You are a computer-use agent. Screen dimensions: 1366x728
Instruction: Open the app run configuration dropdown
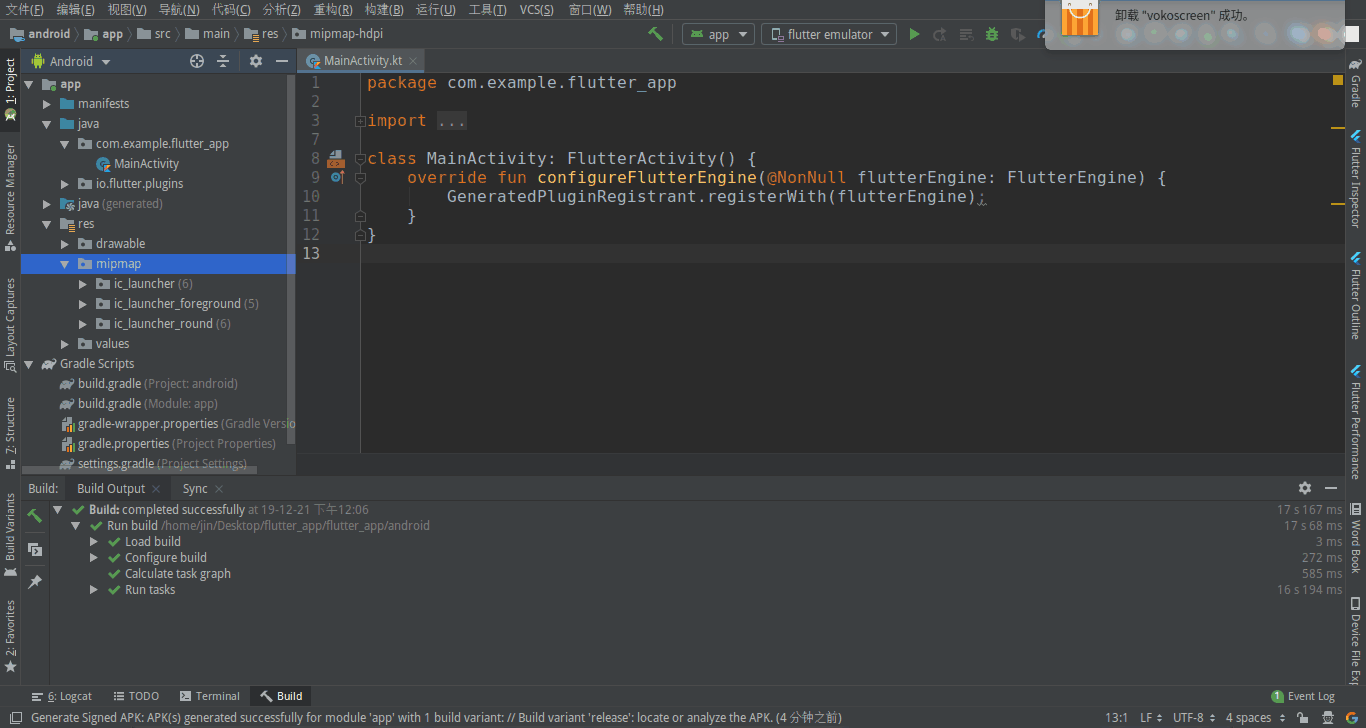coord(718,34)
